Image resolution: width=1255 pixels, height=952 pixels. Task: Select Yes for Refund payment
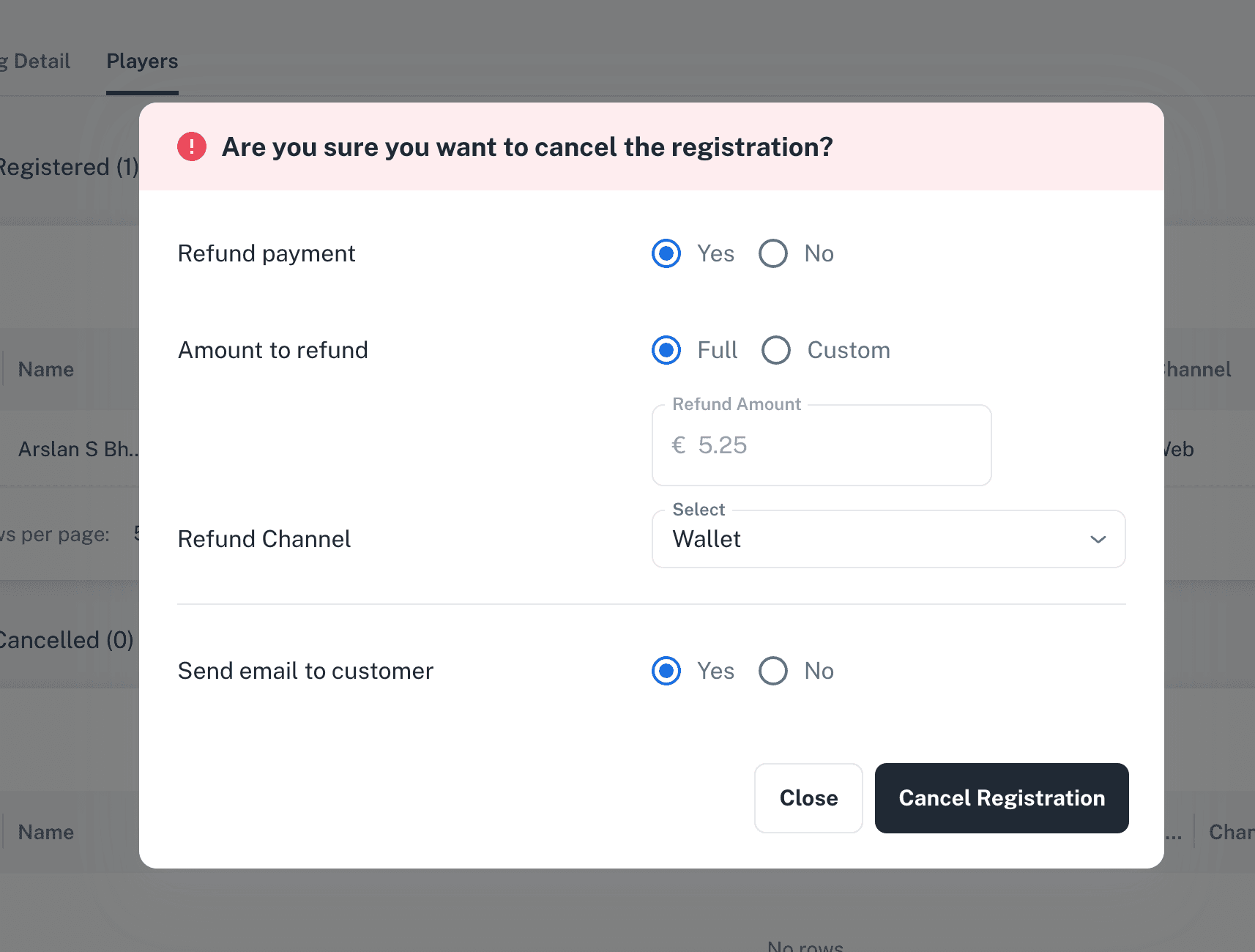(x=666, y=253)
